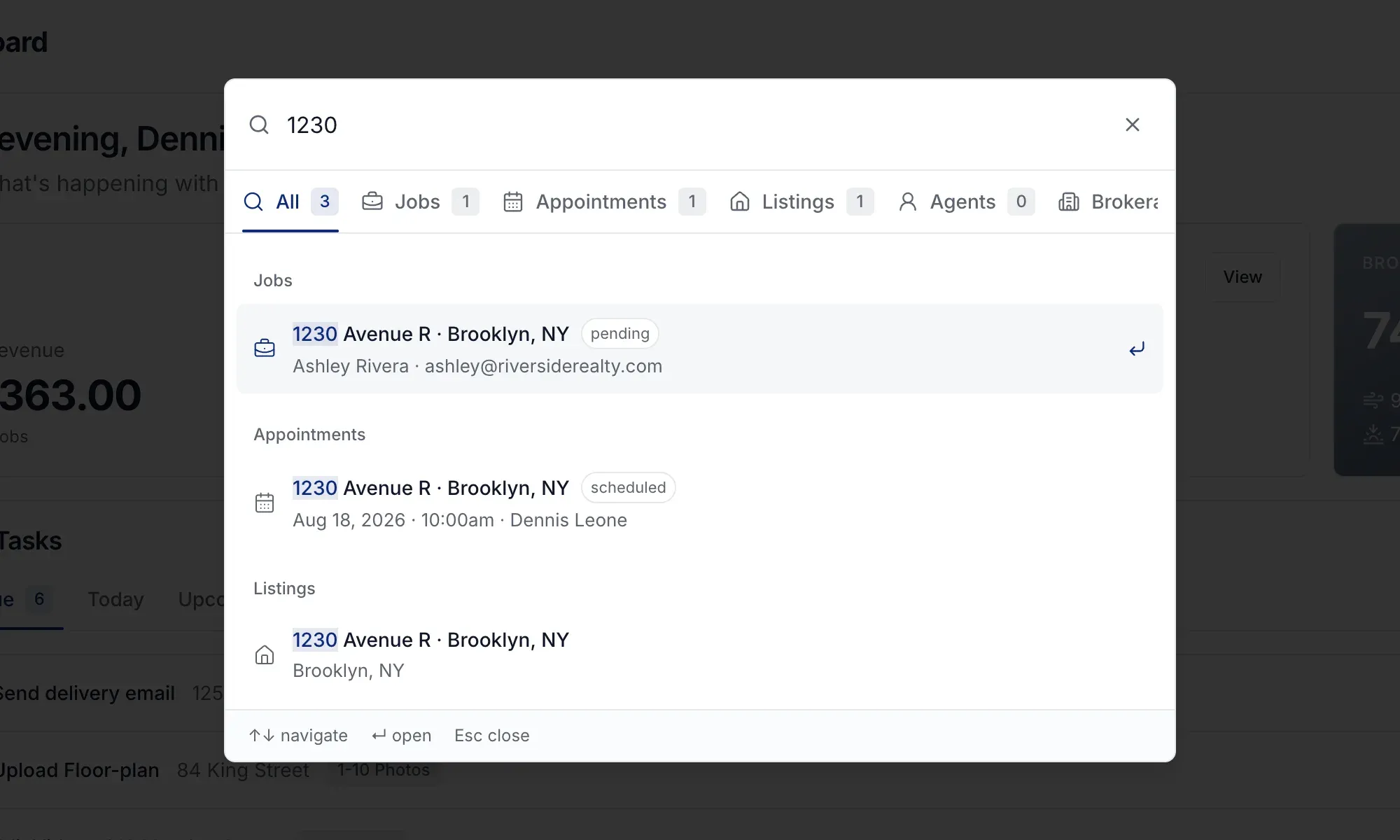Viewport: 1400px width, 840px height.
Task: Click the Aug 18, 2026 appointment details
Action: (460, 520)
